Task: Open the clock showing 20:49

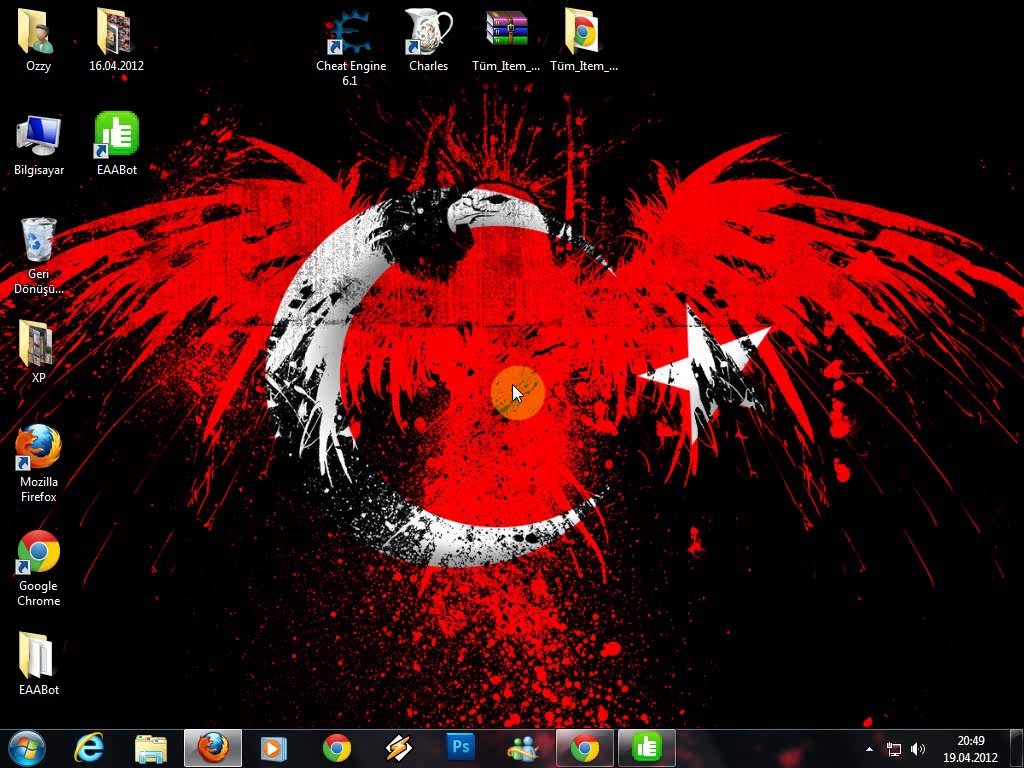Action: tap(970, 749)
